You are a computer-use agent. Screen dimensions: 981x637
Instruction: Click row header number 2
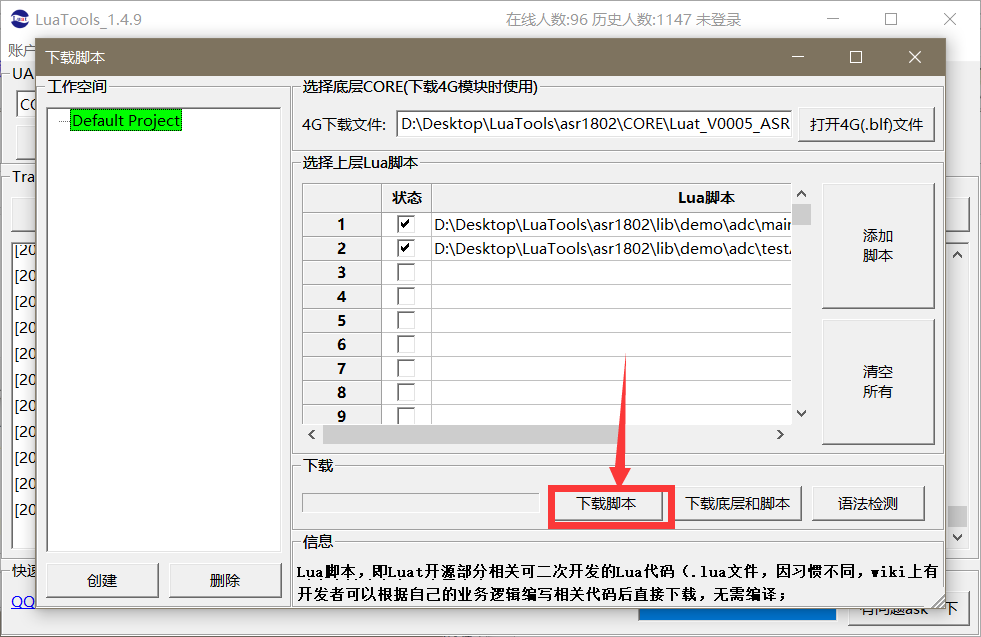pos(342,248)
